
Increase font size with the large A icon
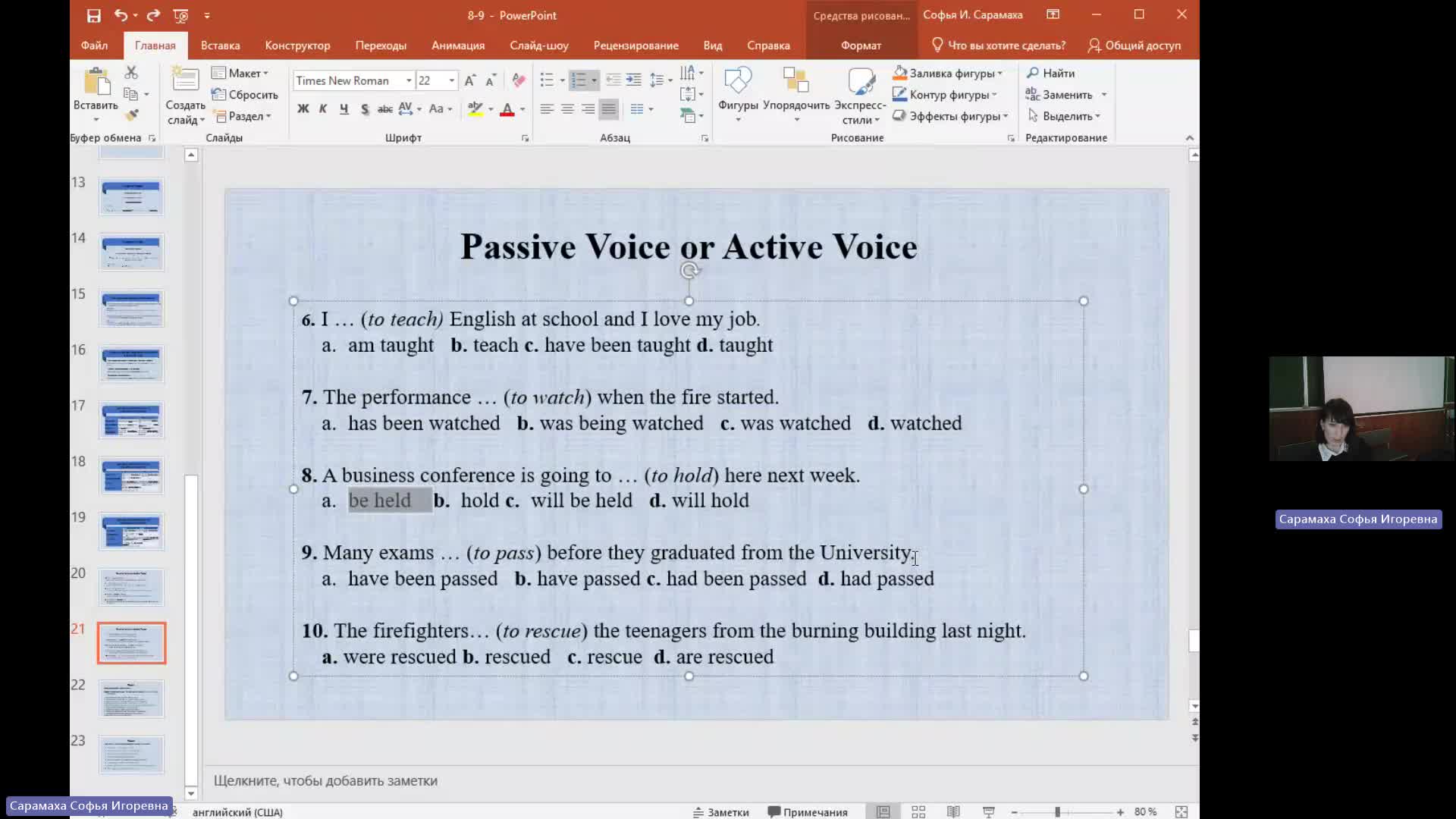(470, 80)
